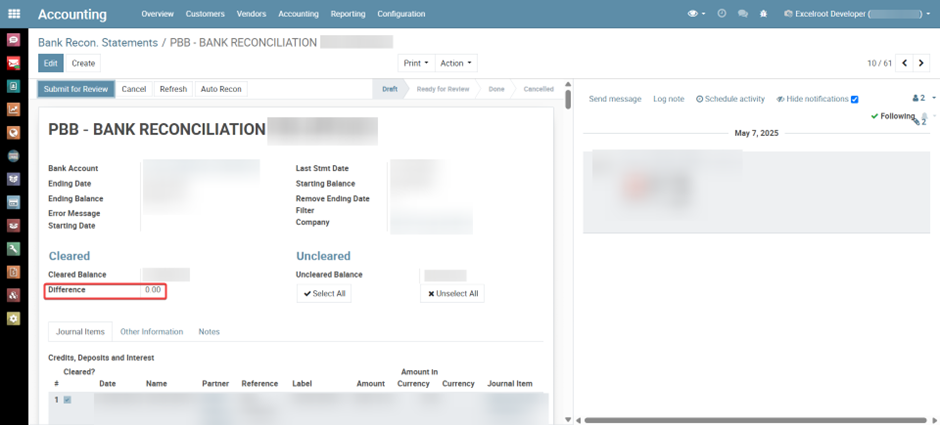Click the Difference value 0.00
Image resolution: width=940 pixels, height=425 pixels.
[153, 290]
